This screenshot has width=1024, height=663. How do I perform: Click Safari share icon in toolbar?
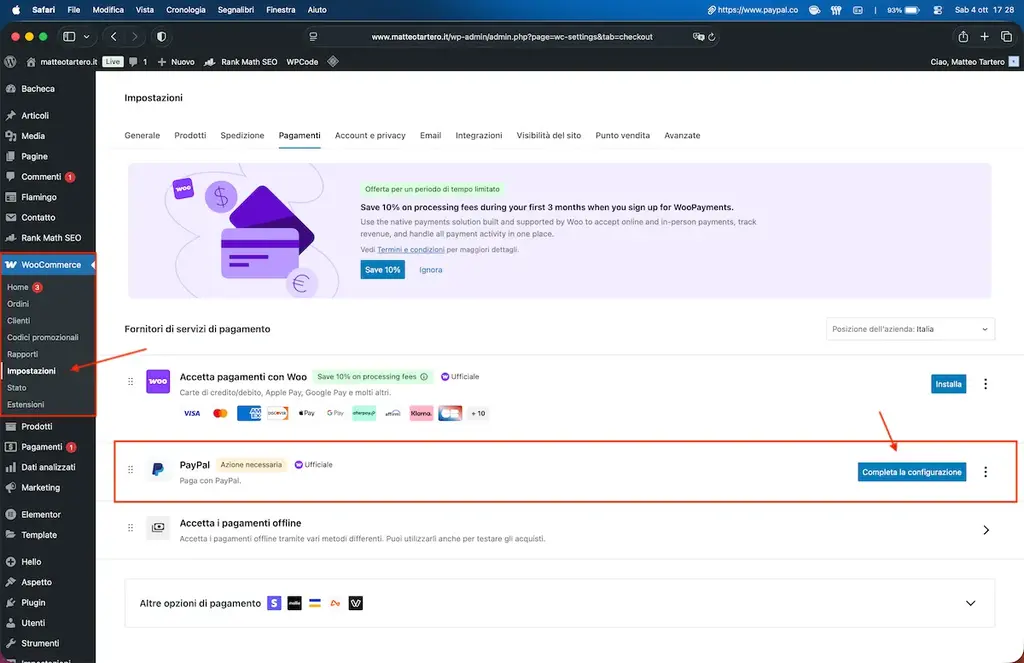coord(963,37)
